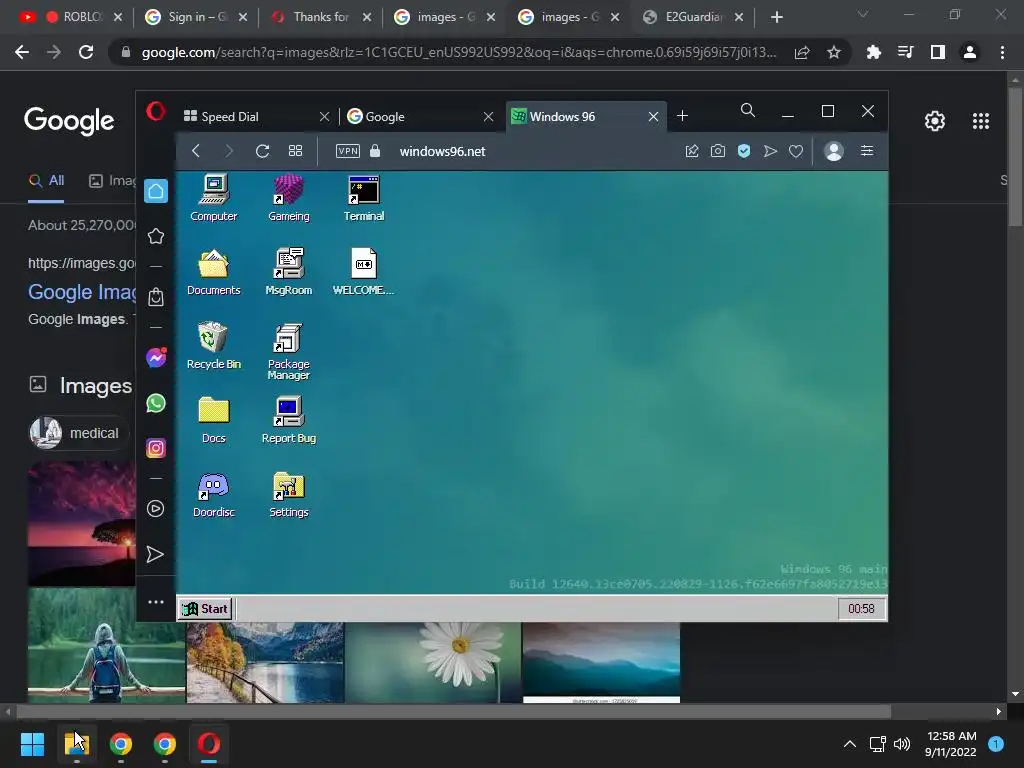Open Opera sidebar bookmarks star
Viewport: 1024px width, 768px height.
155,236
